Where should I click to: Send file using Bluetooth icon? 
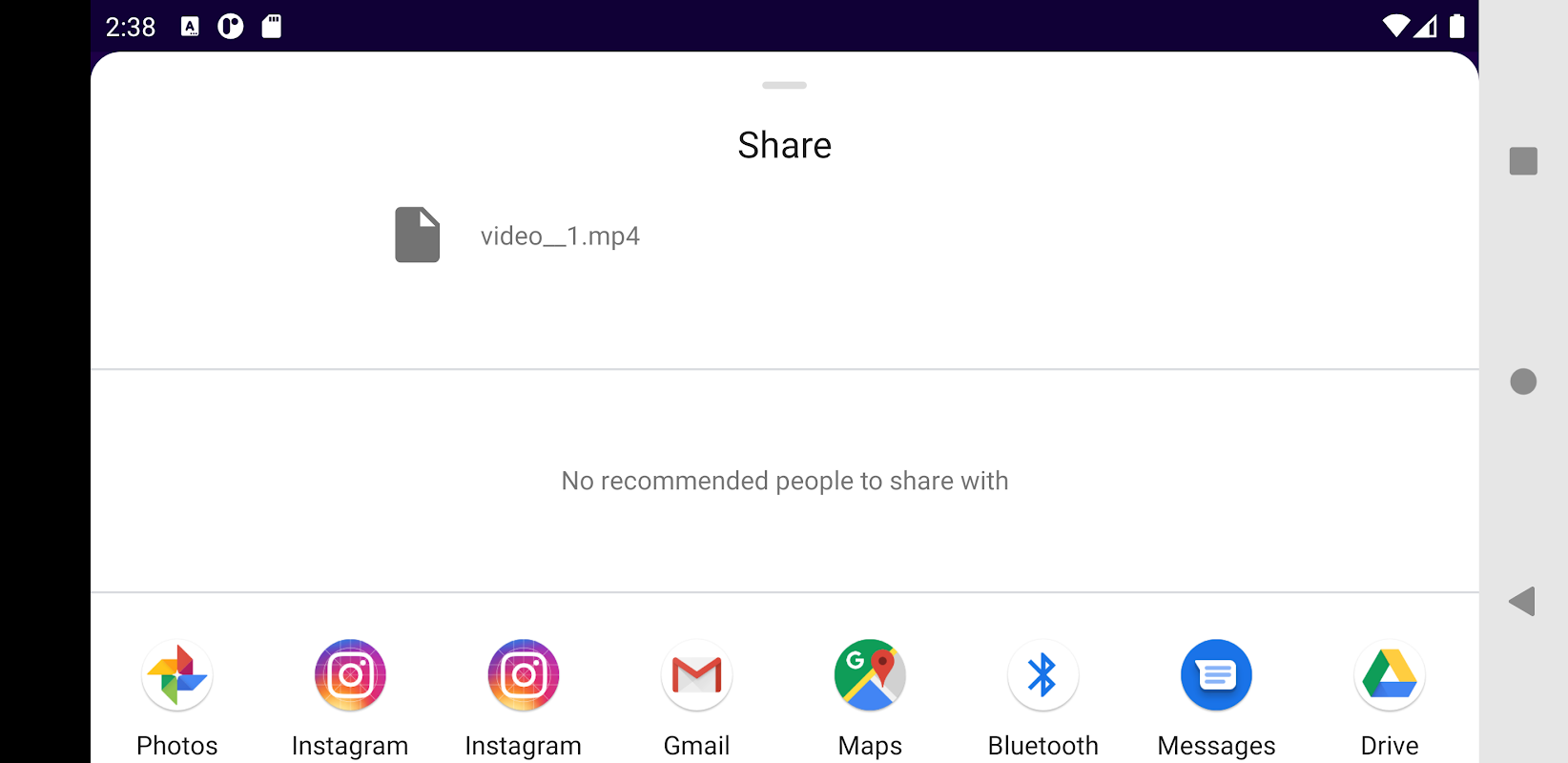(x=1043, y=675)
